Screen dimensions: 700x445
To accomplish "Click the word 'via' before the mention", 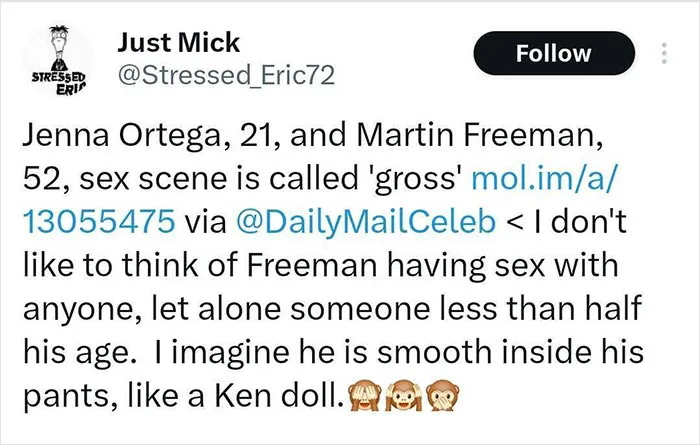I will pyautogui.click(x=205, y=222).
